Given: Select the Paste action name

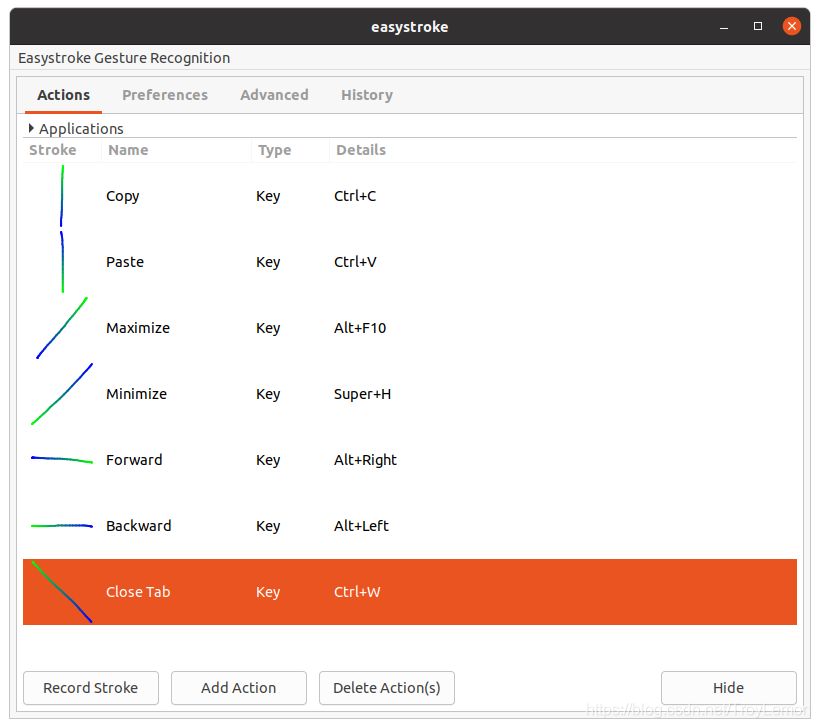Looking at the screenshot, I should tap(124, 262).
